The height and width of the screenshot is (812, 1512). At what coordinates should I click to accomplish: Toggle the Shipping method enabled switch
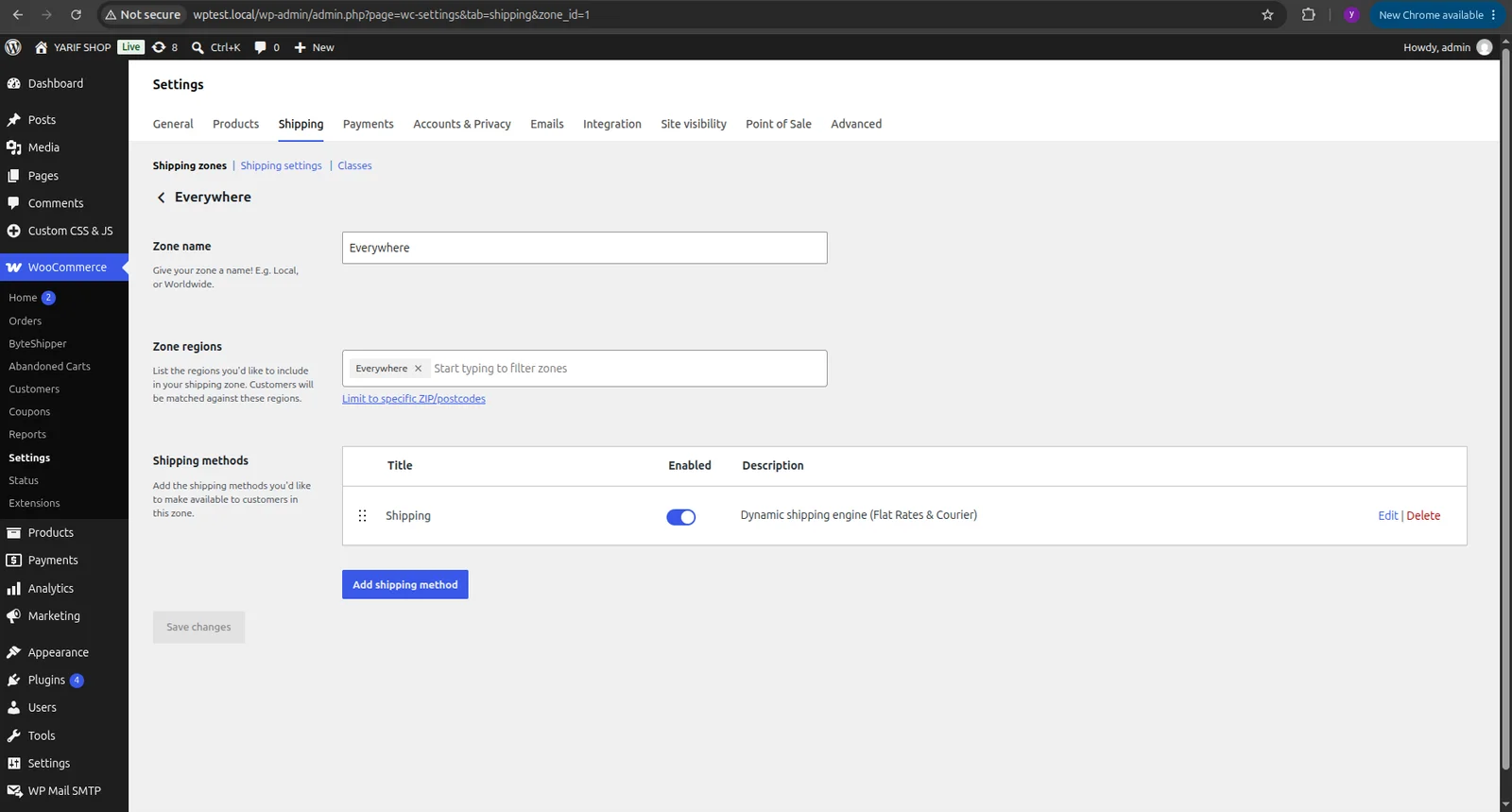pyautogui.click(x=680, y=516)
